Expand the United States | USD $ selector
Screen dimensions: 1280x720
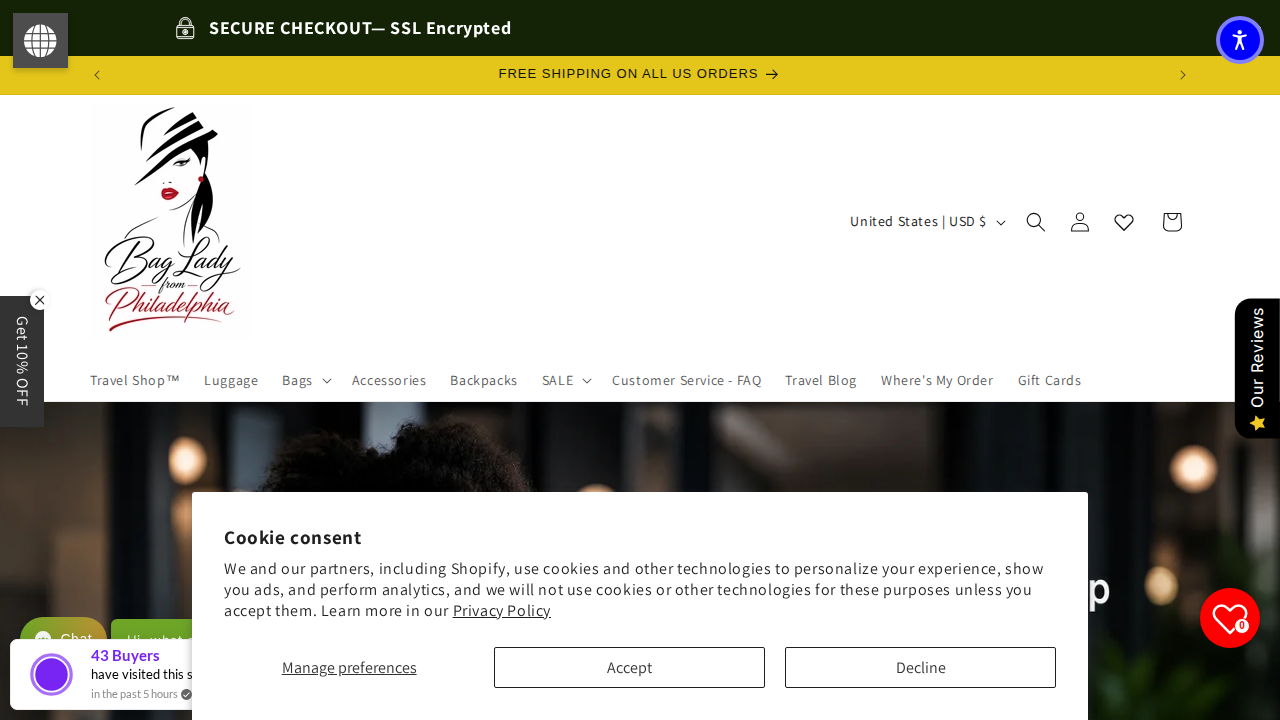(927, 222)
